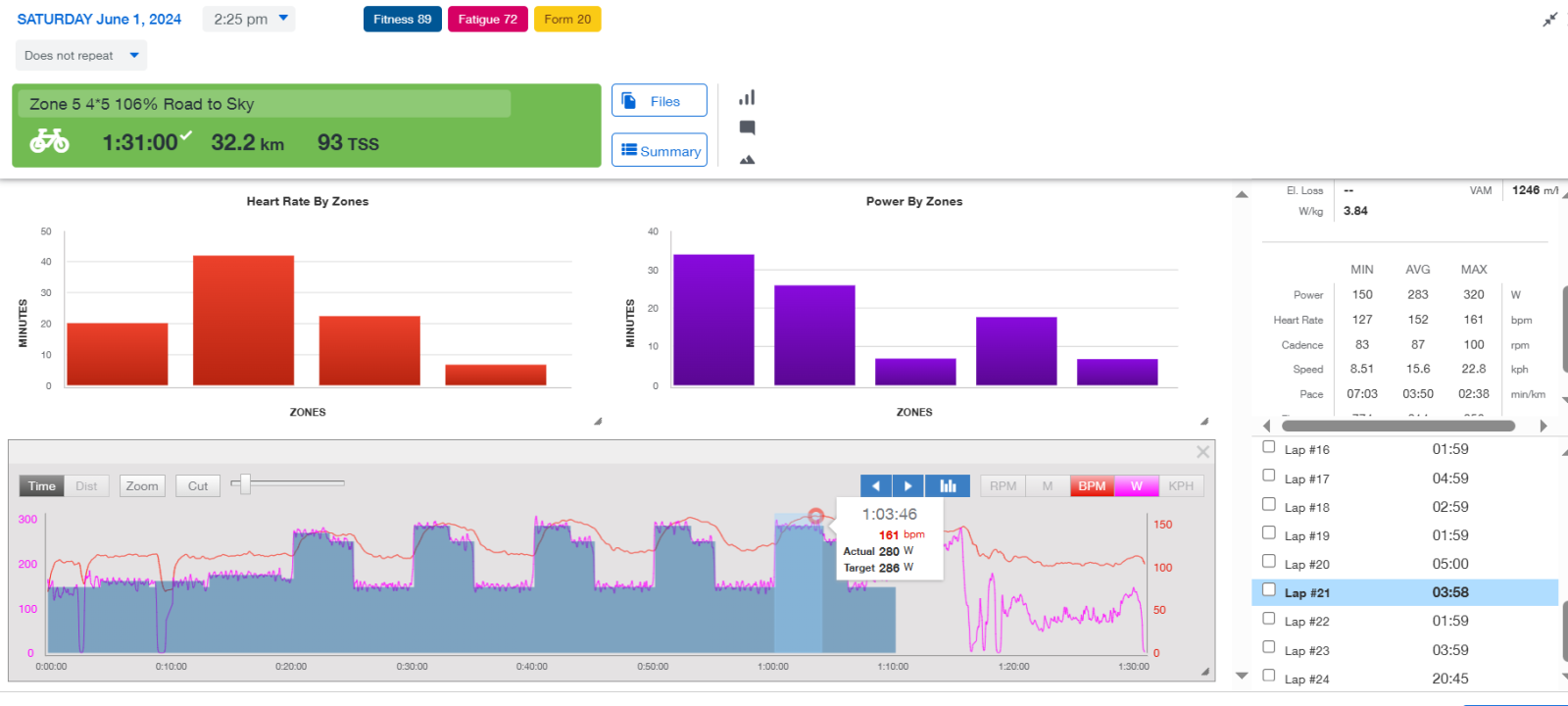The height and width of the screenshot is (706, 1568).
Task: Click the W/kg value 3.84
Action: (1355, 211)
